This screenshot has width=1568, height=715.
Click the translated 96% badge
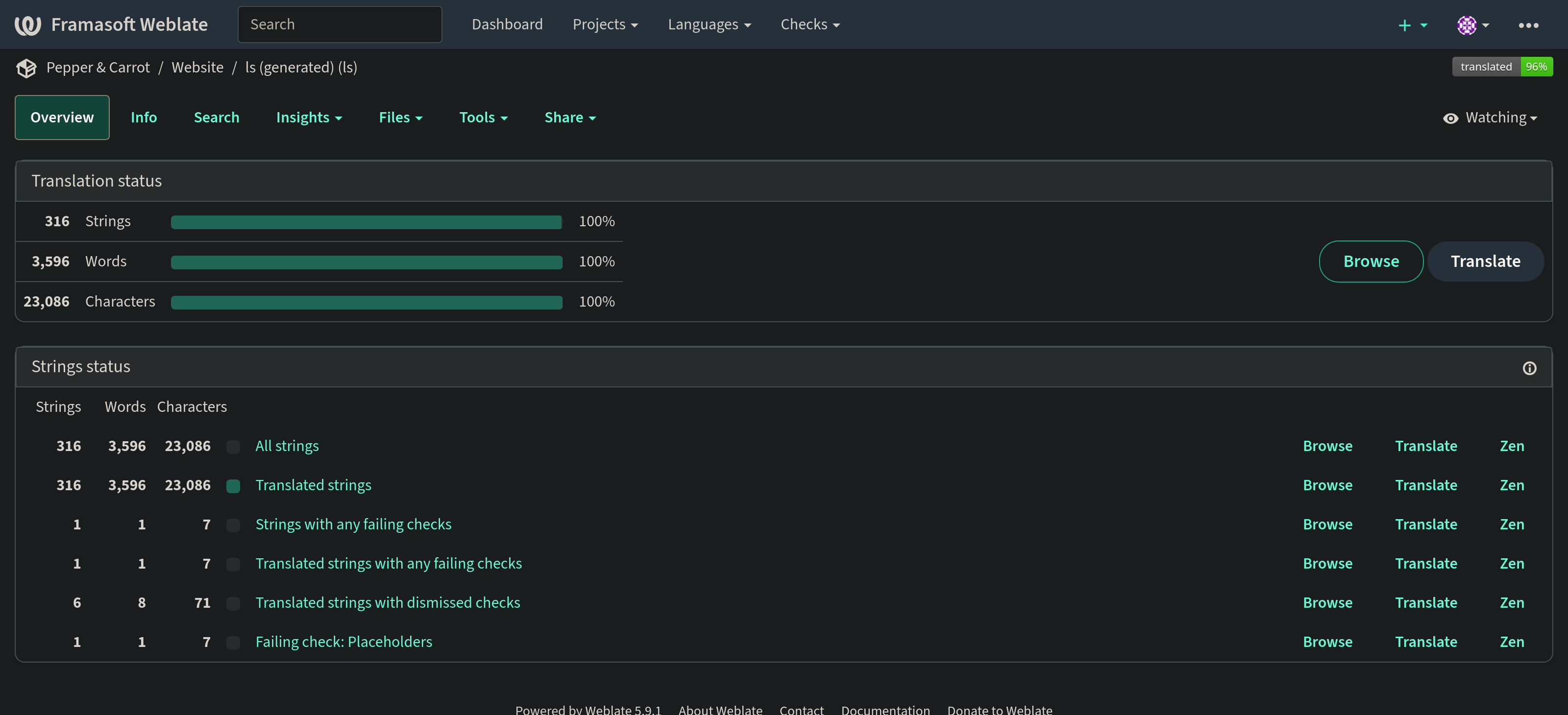point(1502,67)
